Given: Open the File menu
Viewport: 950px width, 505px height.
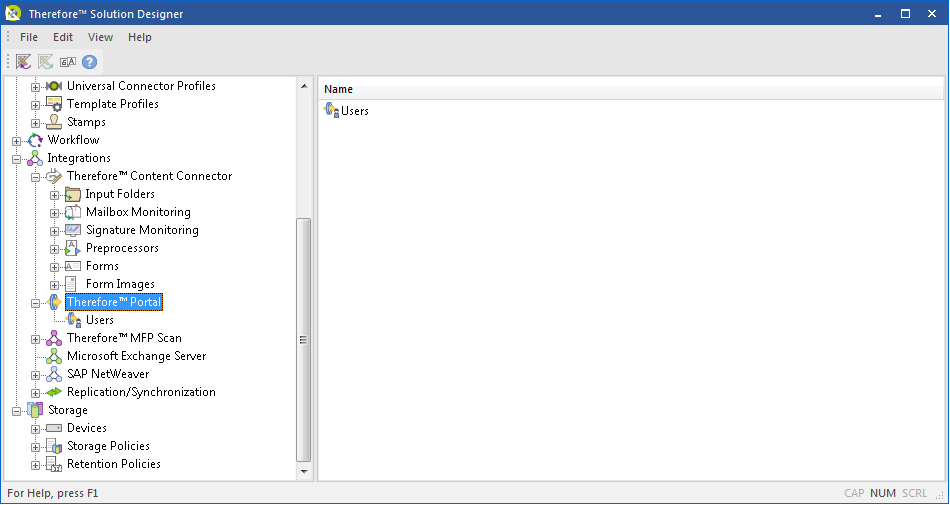Looking at the screenshot, I should tap(28, 37).
